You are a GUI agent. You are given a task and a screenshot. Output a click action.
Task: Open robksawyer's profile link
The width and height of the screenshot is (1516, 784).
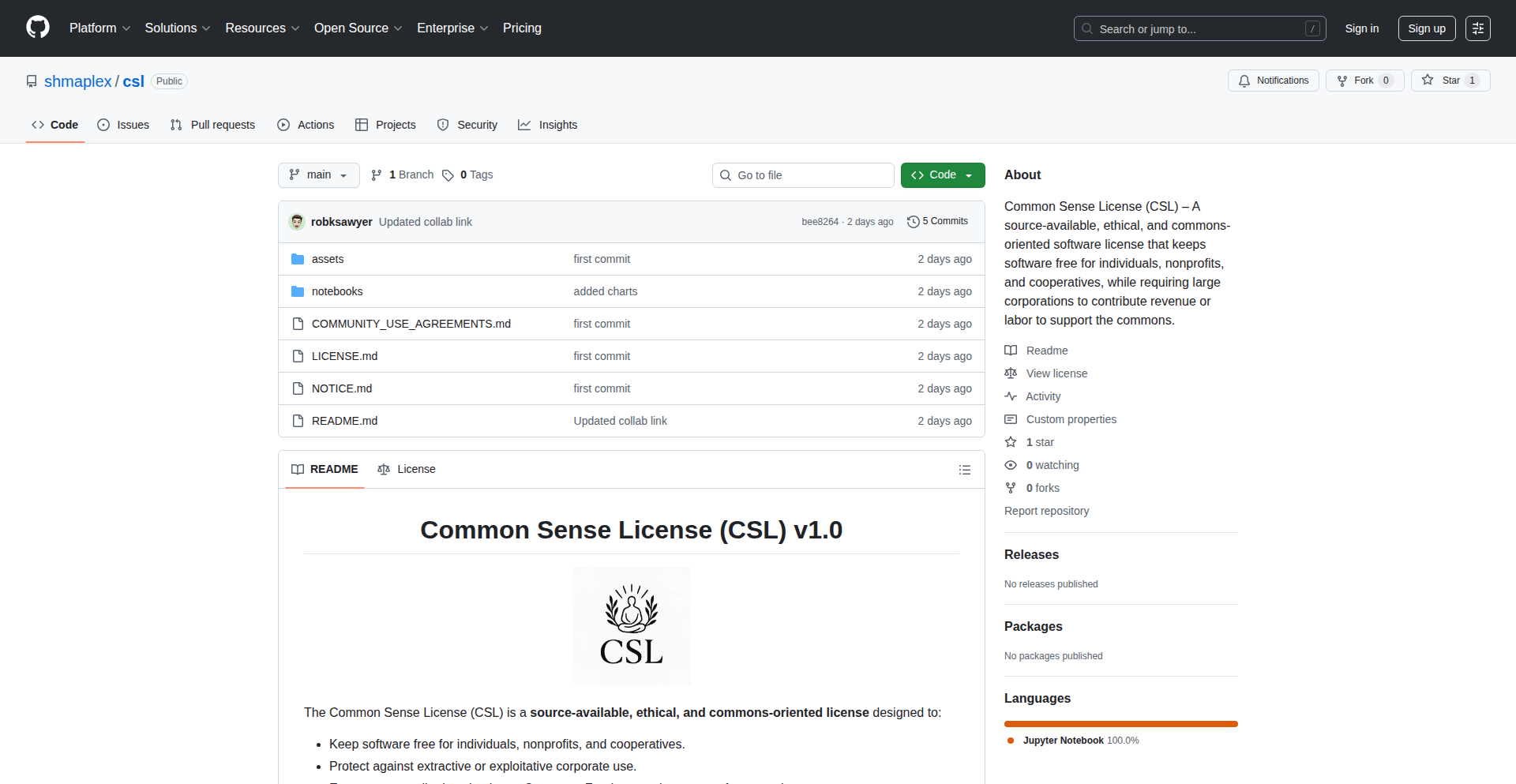pyautogui.click(x=341, y=222)
